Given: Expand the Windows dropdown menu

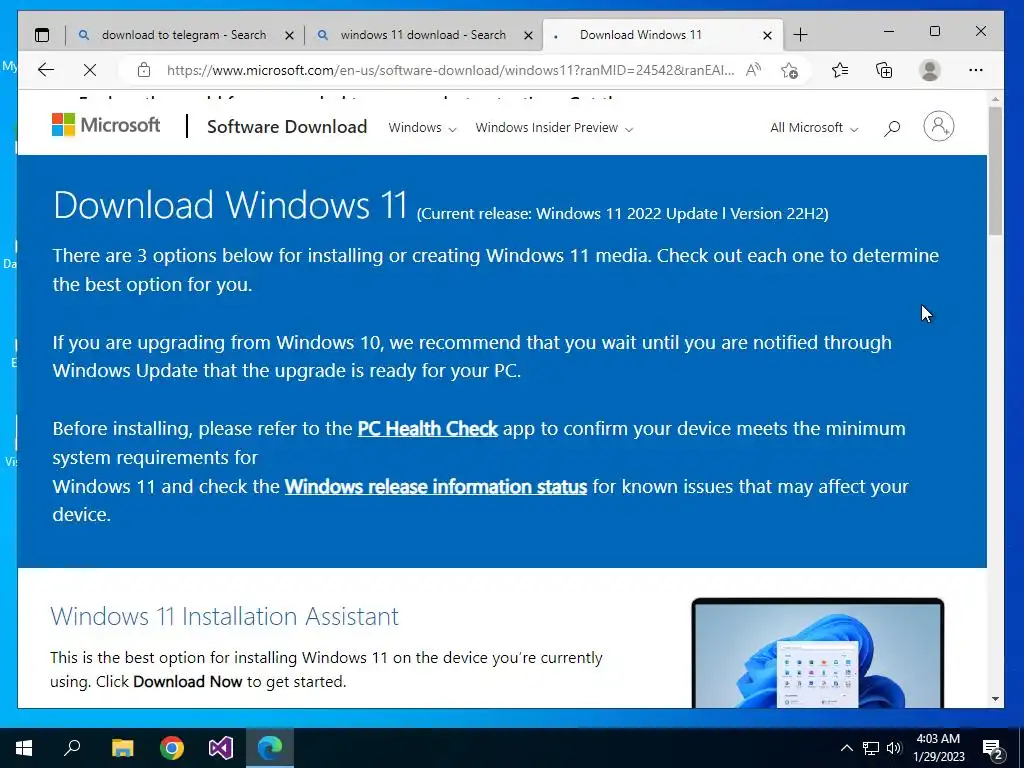Looking at the screenshot, I should point(422,128).
